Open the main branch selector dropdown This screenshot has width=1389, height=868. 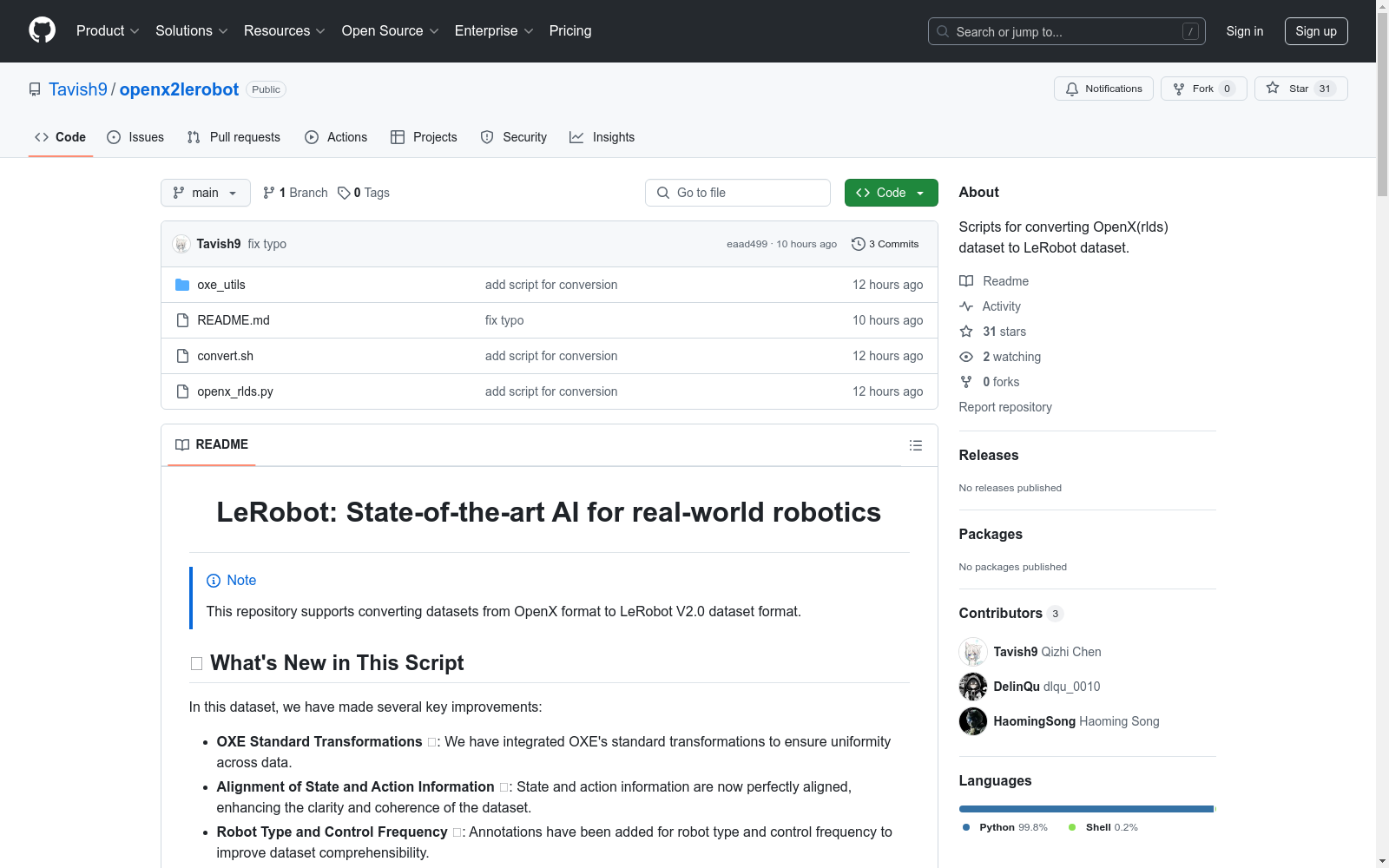coord(206,193)
